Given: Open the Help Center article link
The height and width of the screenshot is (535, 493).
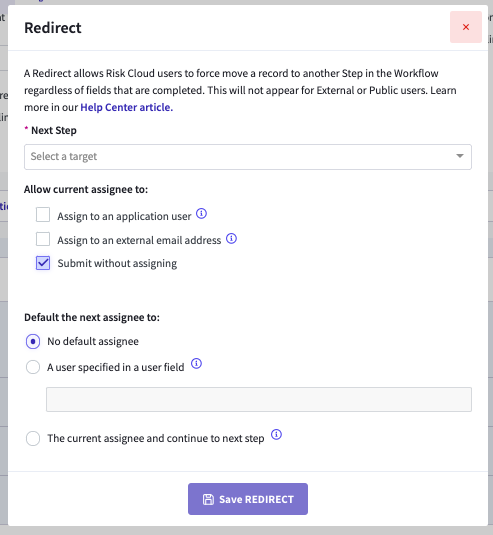Looking at the screenshot, I should point(127,107).
